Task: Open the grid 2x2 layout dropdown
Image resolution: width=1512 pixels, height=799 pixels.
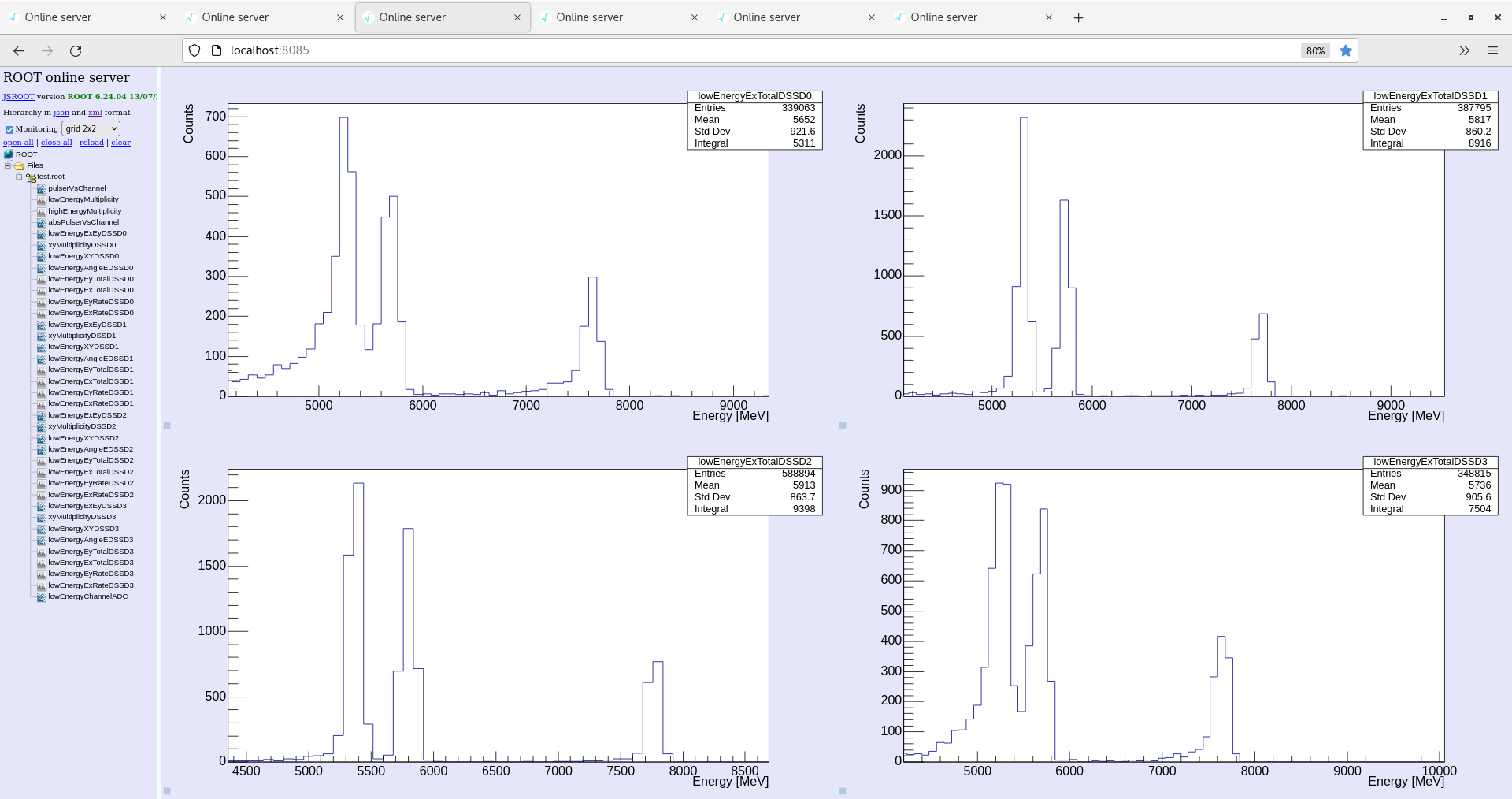Action: pos(91,128)
